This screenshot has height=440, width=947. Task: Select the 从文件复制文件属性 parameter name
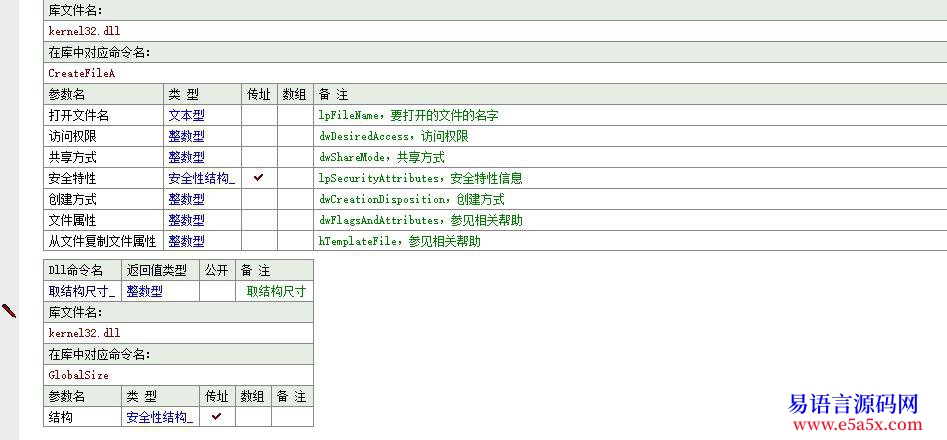pyautogui.click(x=102, y=241)
